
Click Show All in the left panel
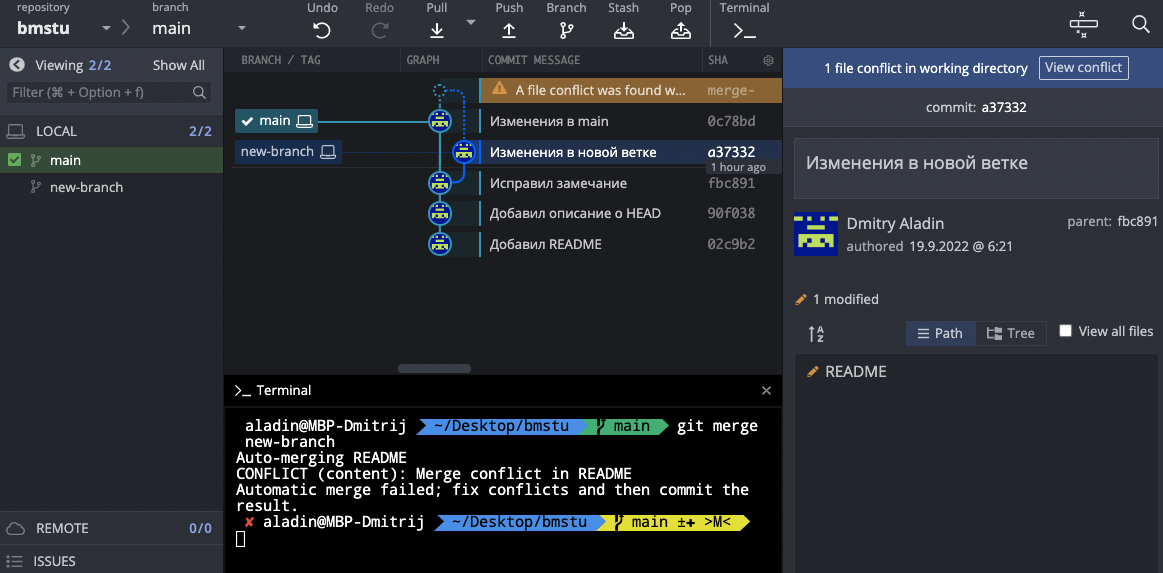[178, 65]
